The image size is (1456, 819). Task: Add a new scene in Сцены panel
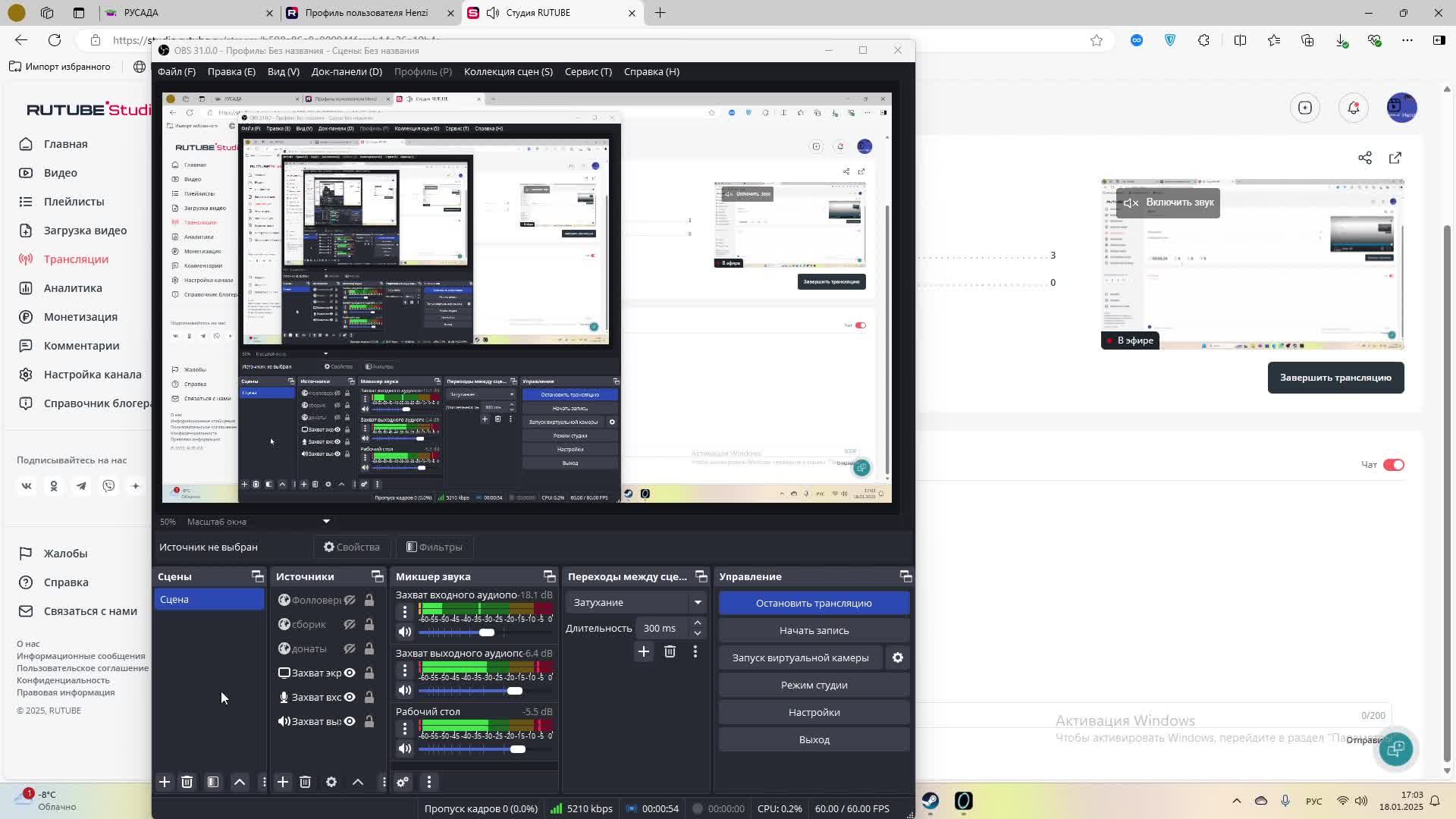click(x=165, y=782)
